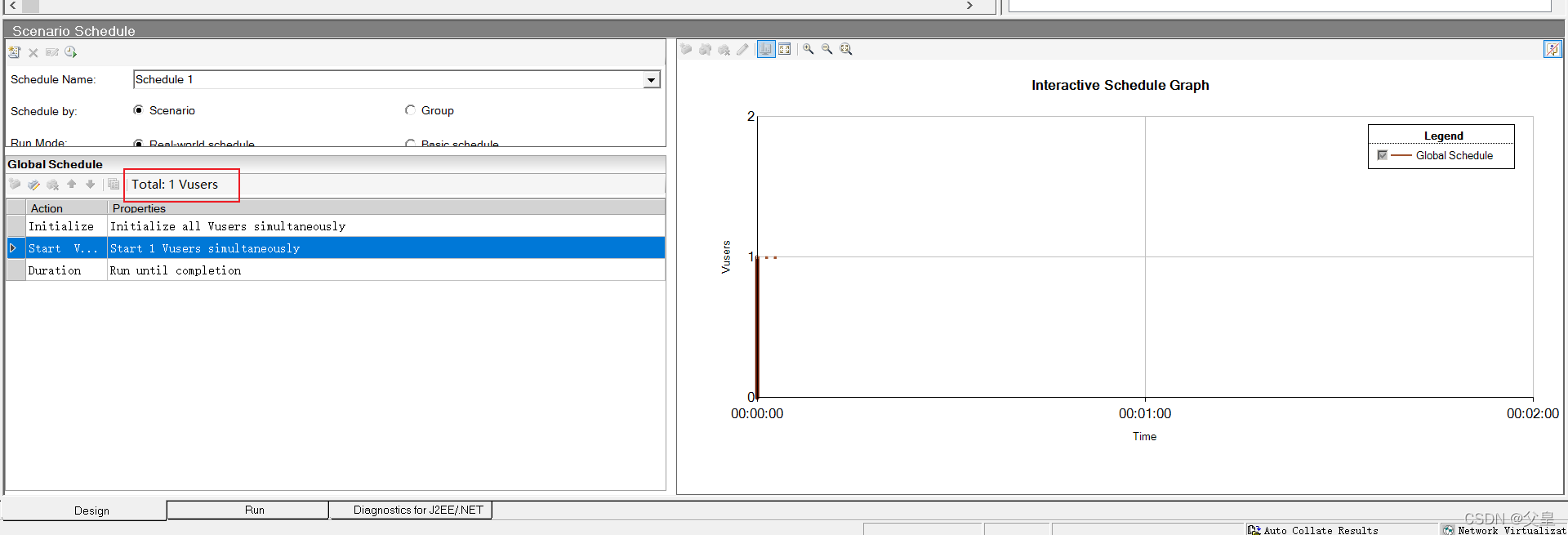1568x535 pixels.
Task: Click Add Action icon in Global Schedule toolbar
Action: (15, 185)
